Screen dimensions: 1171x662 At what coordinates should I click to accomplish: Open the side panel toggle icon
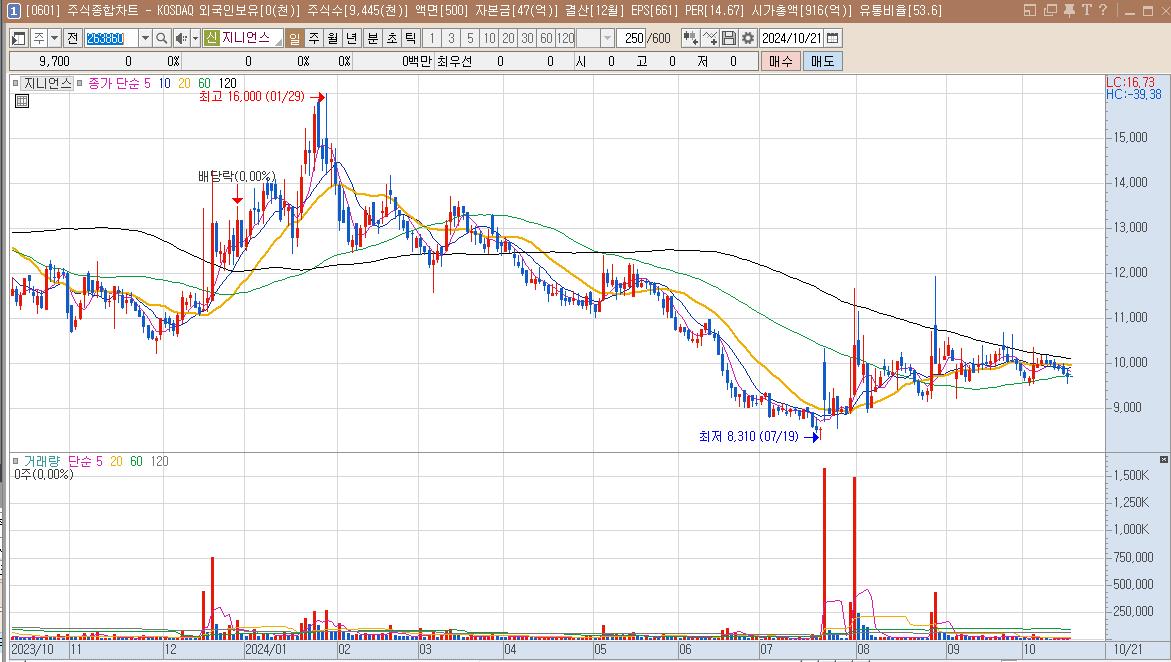(x=19, y=38)
